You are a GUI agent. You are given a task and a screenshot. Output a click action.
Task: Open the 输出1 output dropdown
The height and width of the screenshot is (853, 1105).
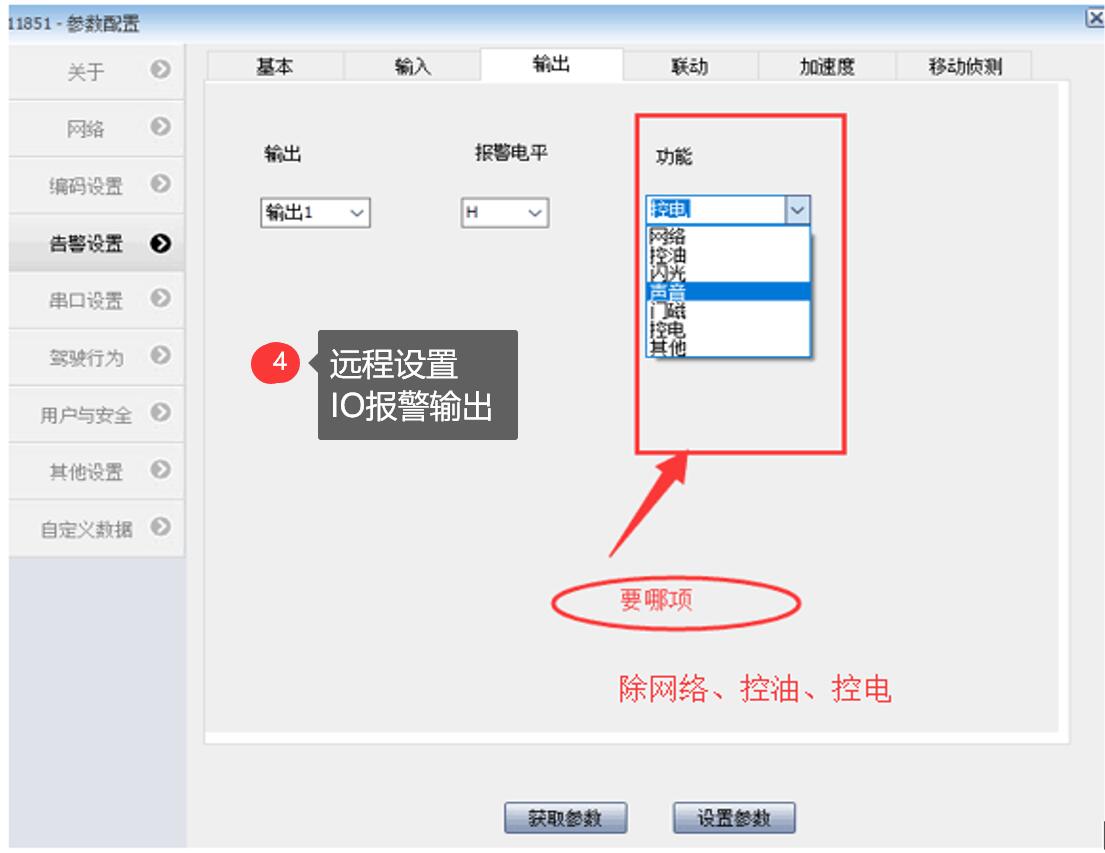click(x=315, y=213)
